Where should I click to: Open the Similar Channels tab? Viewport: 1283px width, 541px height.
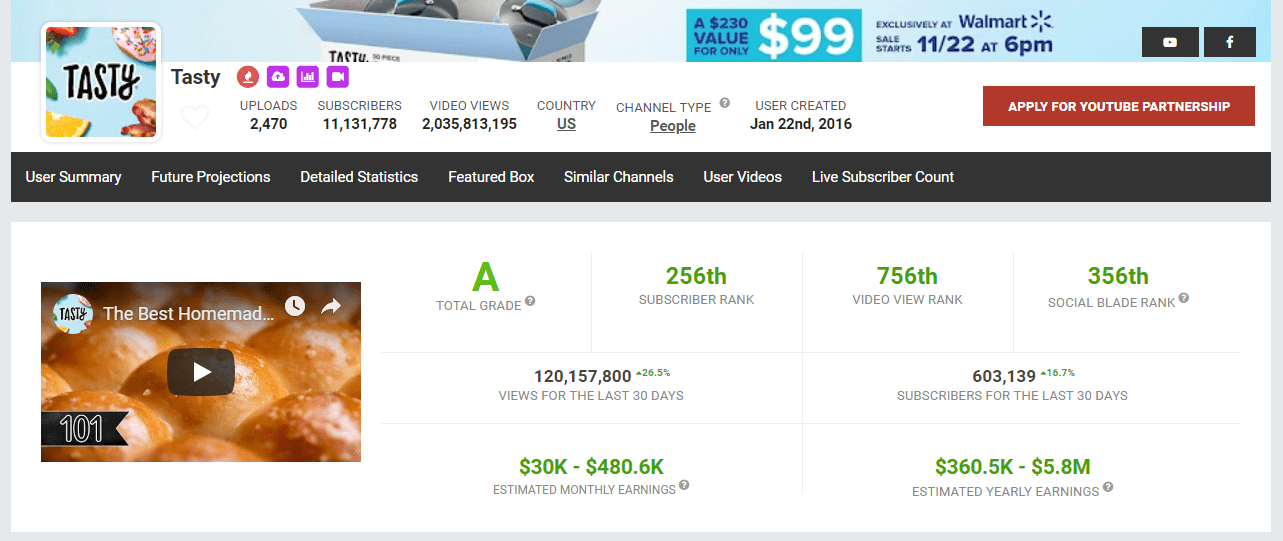619,177
